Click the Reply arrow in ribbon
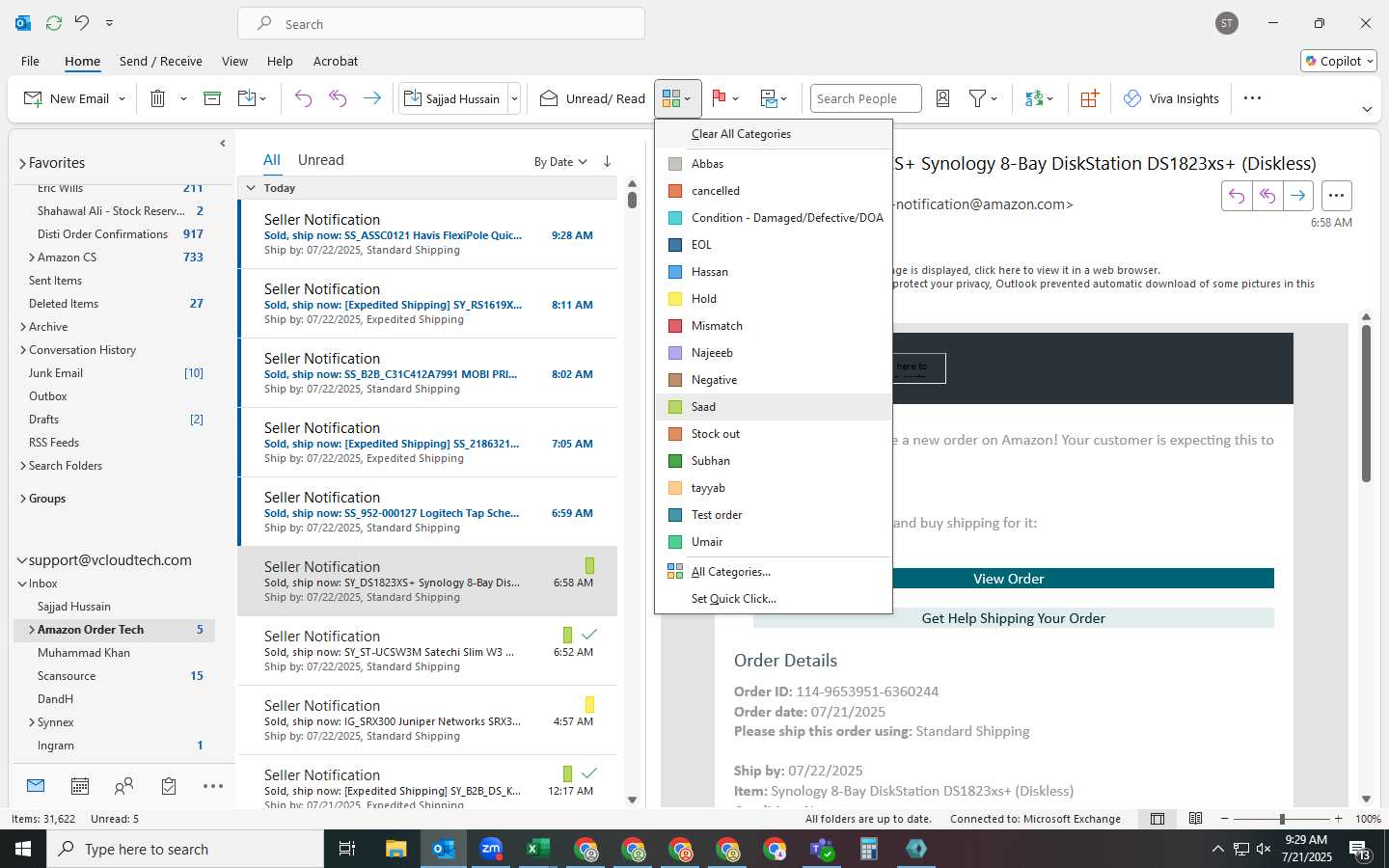The width and height of the screenshot is (1389, 868). (303, 98)
